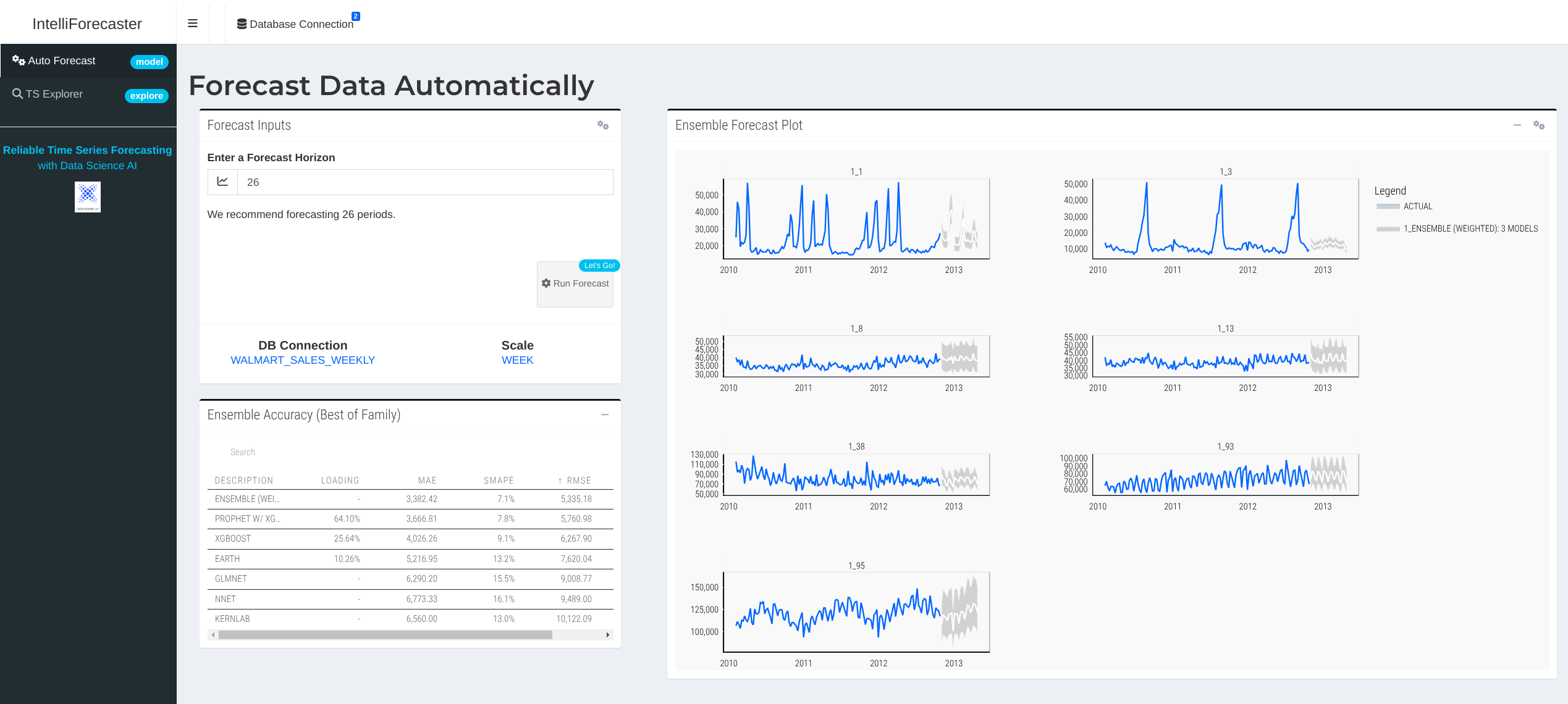The image size is (1568, 704).
Task: Sort table by the RMSE column header
Action: 578,480
